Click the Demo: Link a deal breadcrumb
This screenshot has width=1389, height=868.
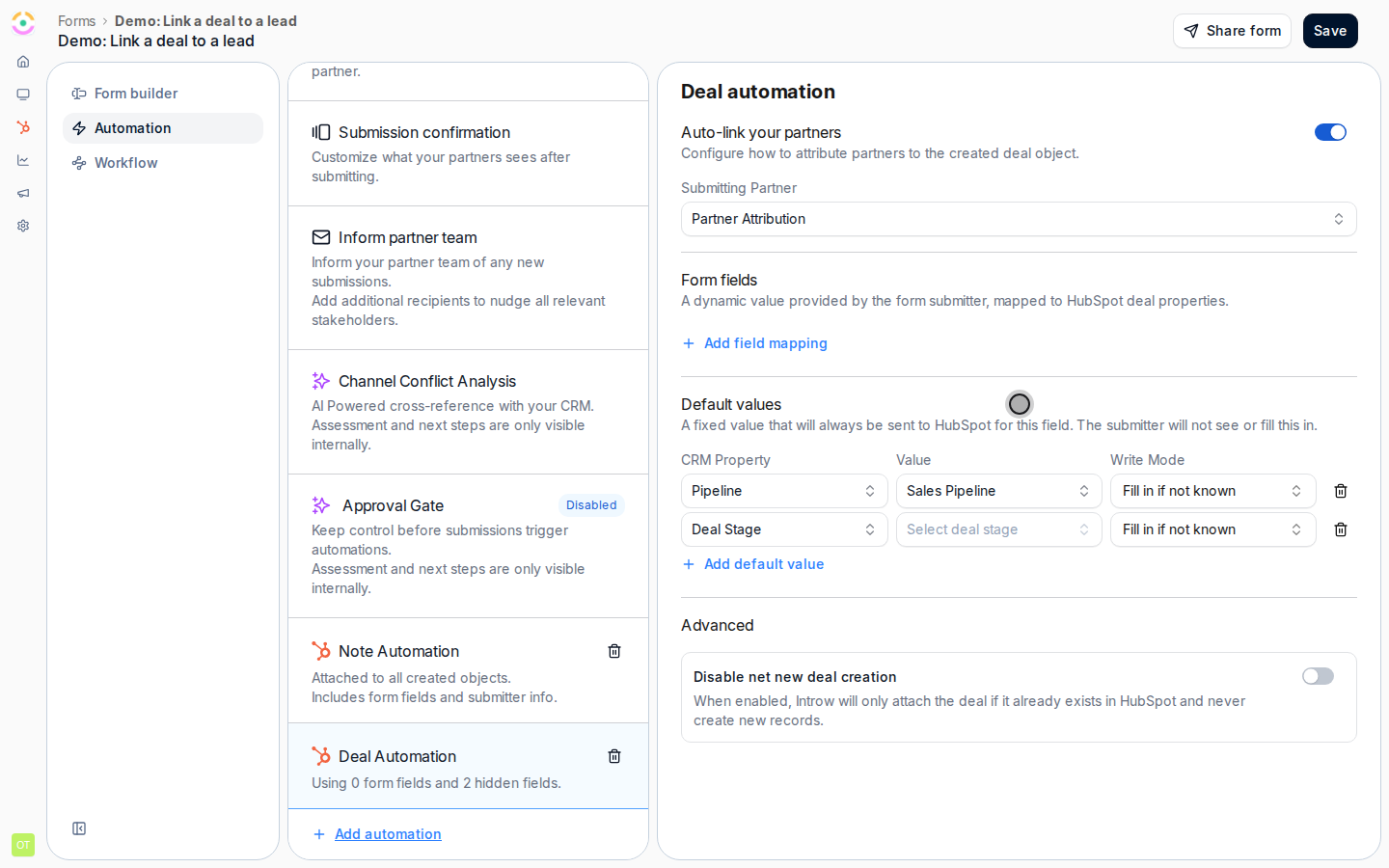point(205,21)
